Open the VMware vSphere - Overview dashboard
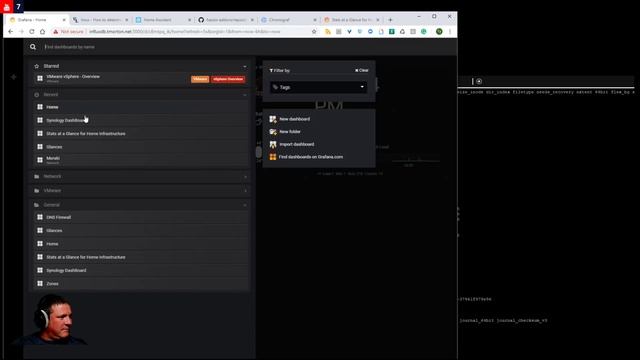The image size is (640, 360). coord(141,78)
